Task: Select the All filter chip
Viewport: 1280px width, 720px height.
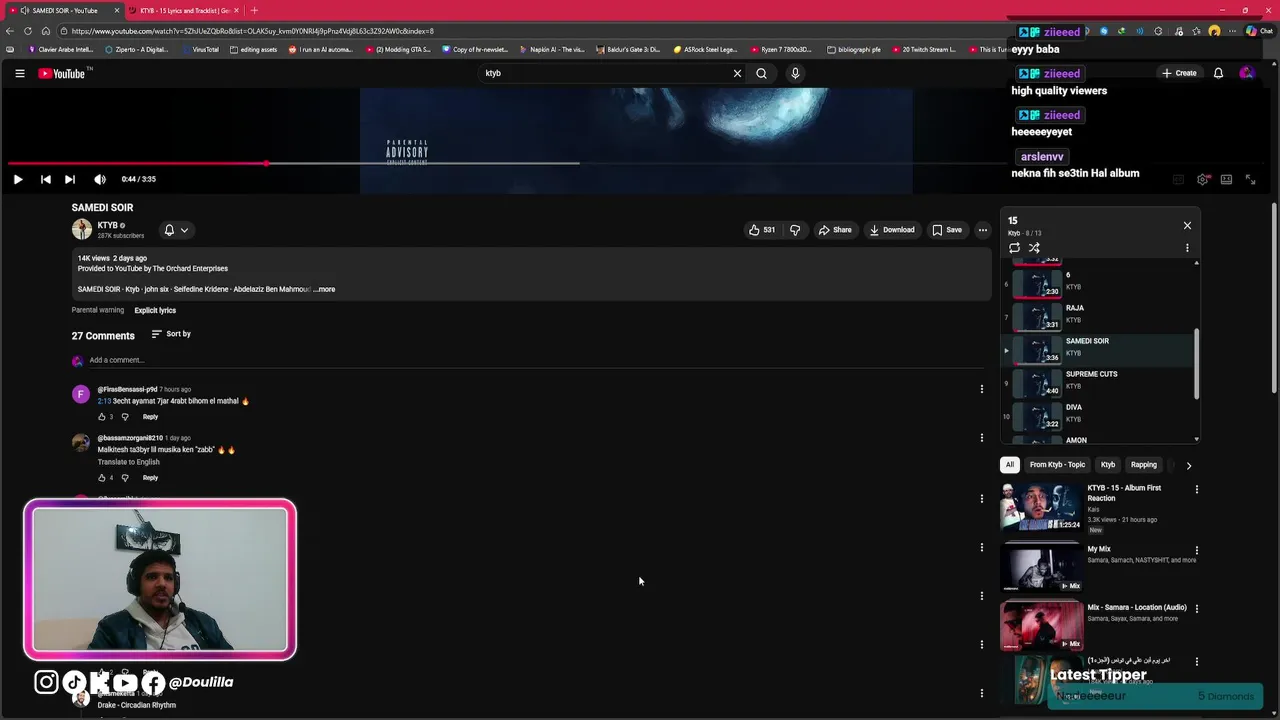Action: pos(1010,465)
